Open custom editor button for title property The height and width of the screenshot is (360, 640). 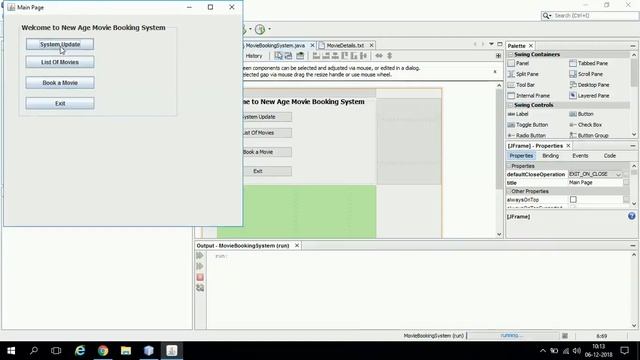point(626,182)
